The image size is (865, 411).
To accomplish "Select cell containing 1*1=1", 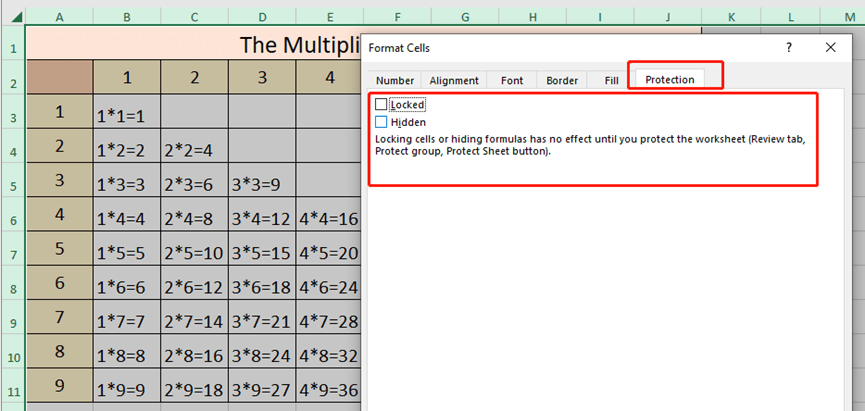I will 127,111.
